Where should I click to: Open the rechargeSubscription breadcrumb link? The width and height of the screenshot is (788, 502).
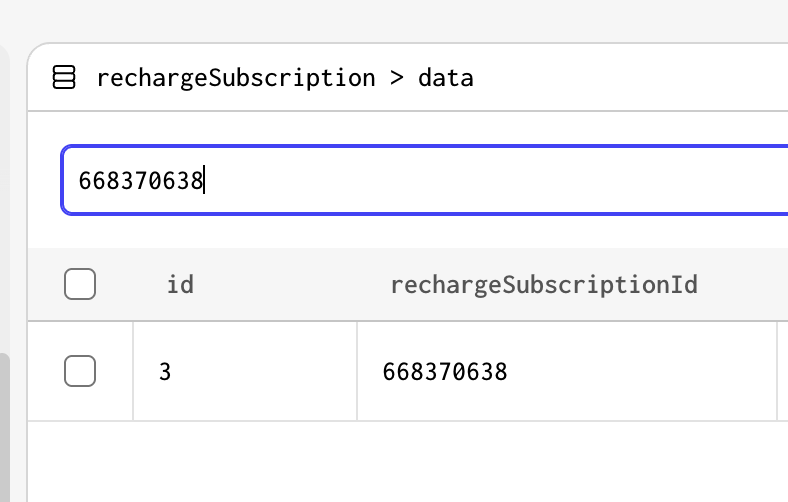(x=236, y=78)
